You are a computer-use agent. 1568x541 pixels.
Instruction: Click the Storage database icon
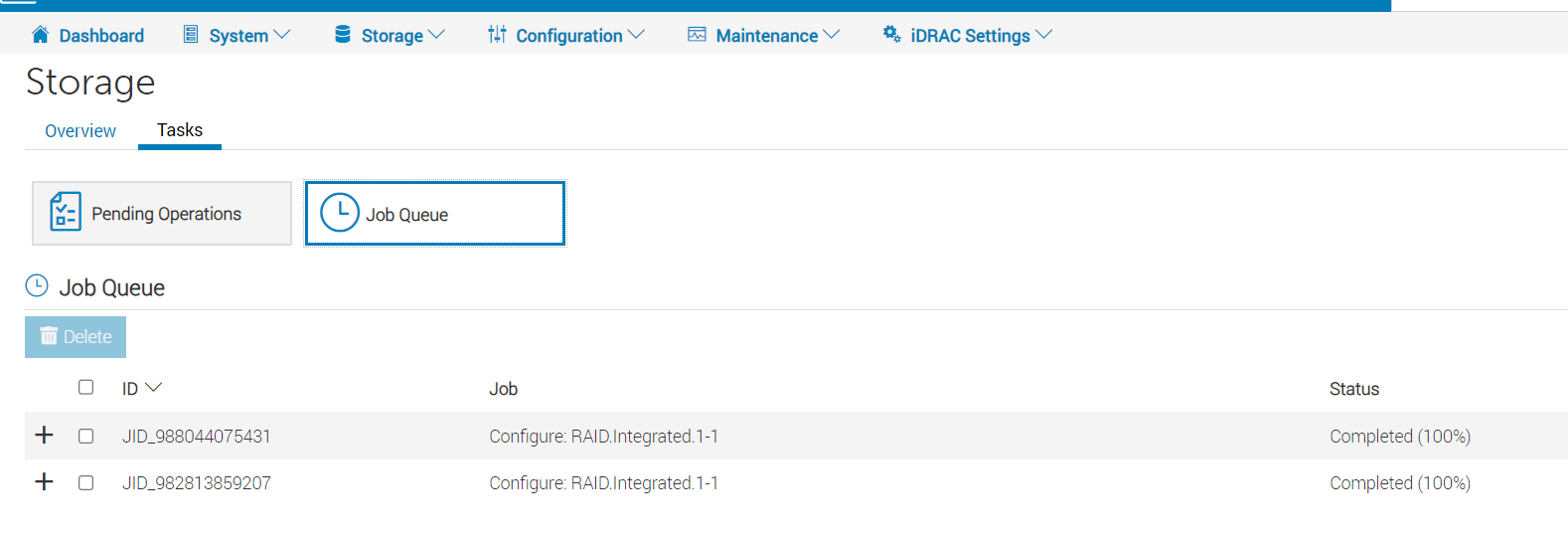pyautogui.click(x=343, y=35)
